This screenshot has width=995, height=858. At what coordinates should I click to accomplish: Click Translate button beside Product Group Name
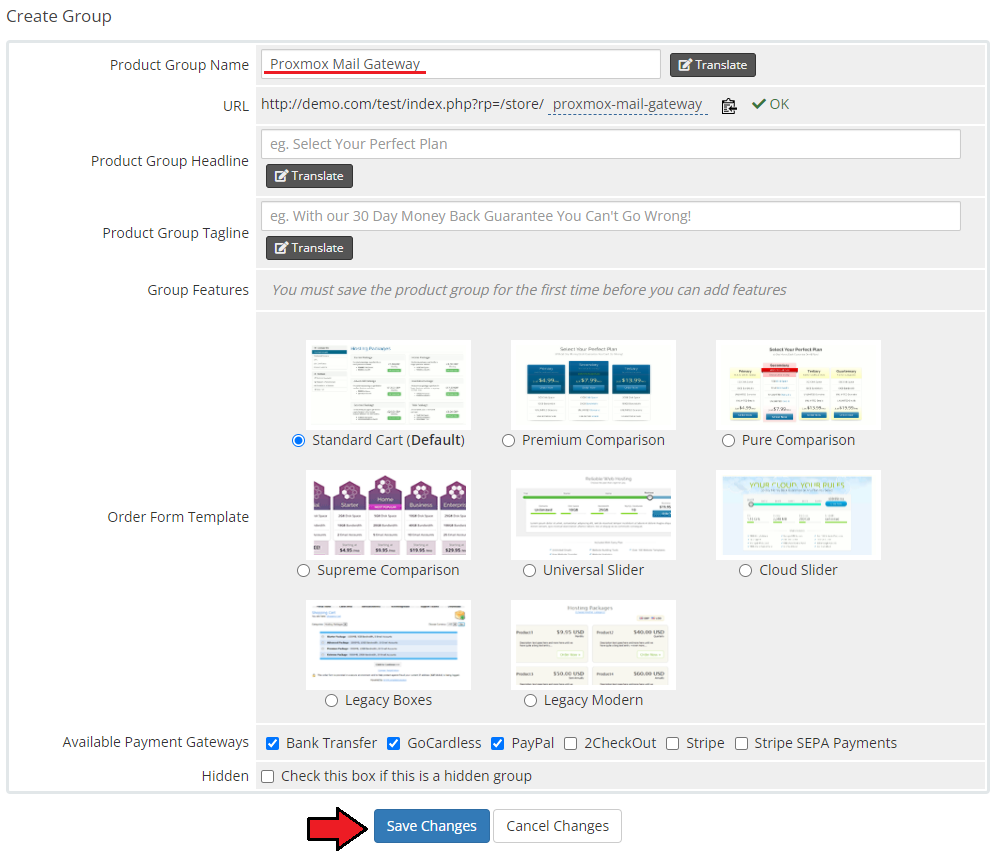[x=713, y=65]
